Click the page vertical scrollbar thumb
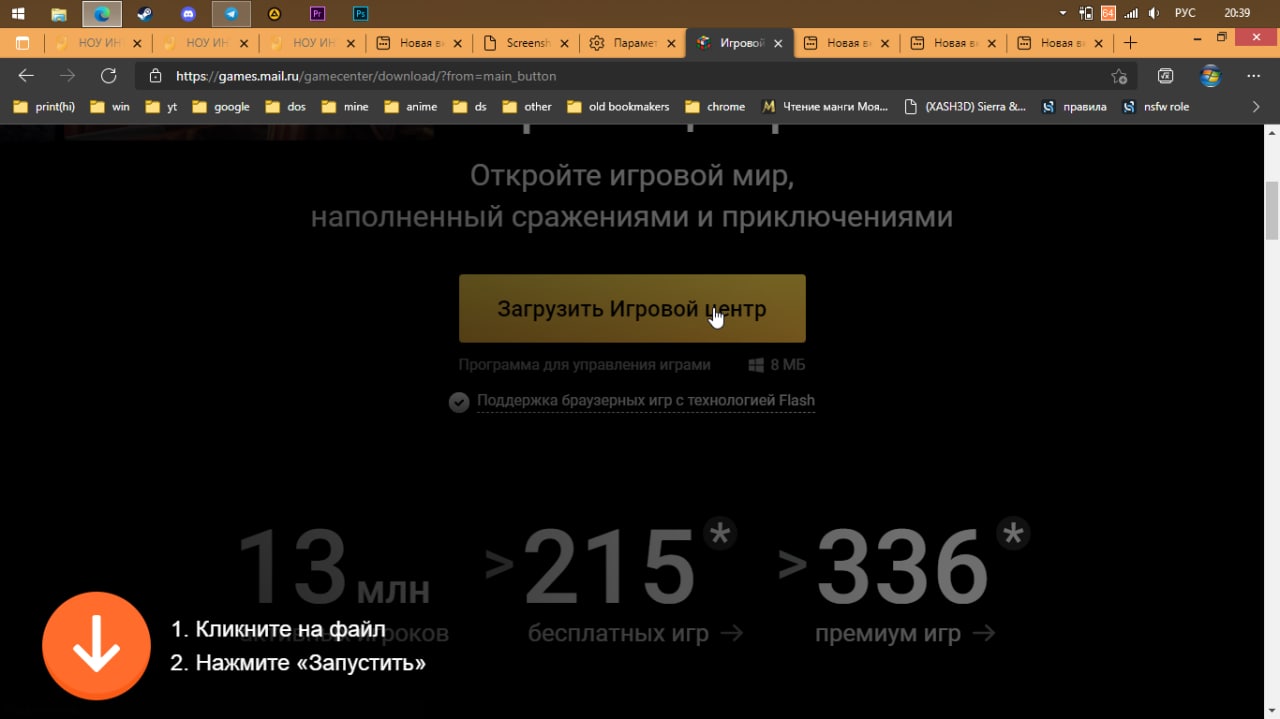Viewport: 1280px width, 719px height. [x=1272, y=211]
